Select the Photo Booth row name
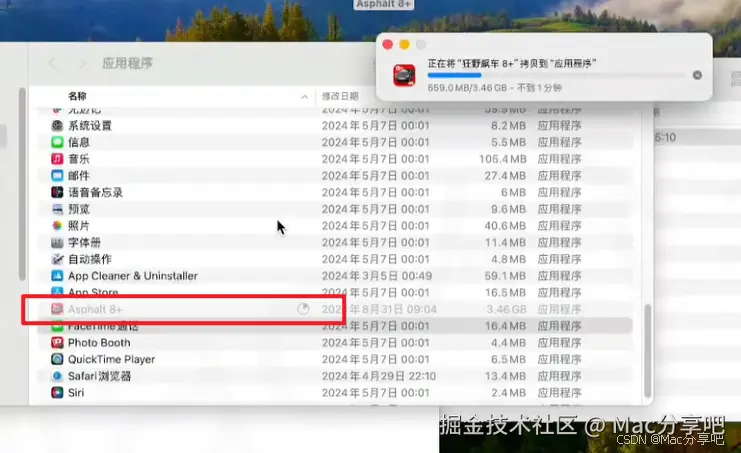 click(99, 342)
